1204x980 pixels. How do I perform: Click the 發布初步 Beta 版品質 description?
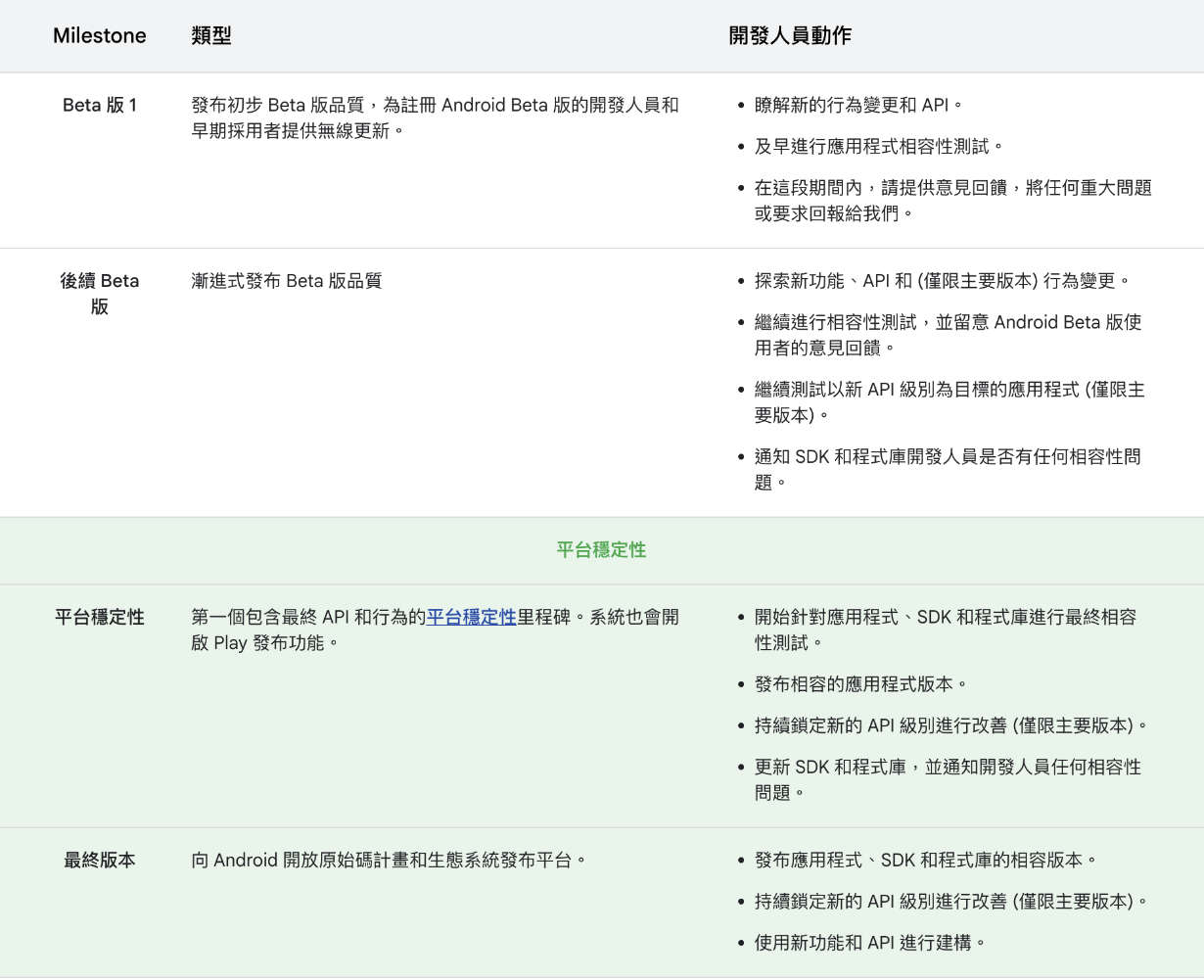434,117
